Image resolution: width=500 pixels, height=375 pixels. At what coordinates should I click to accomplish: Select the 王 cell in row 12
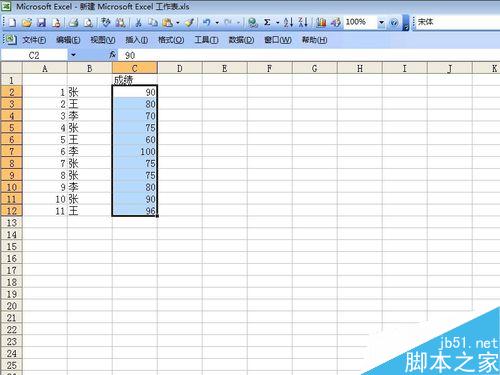coord(90,211)
